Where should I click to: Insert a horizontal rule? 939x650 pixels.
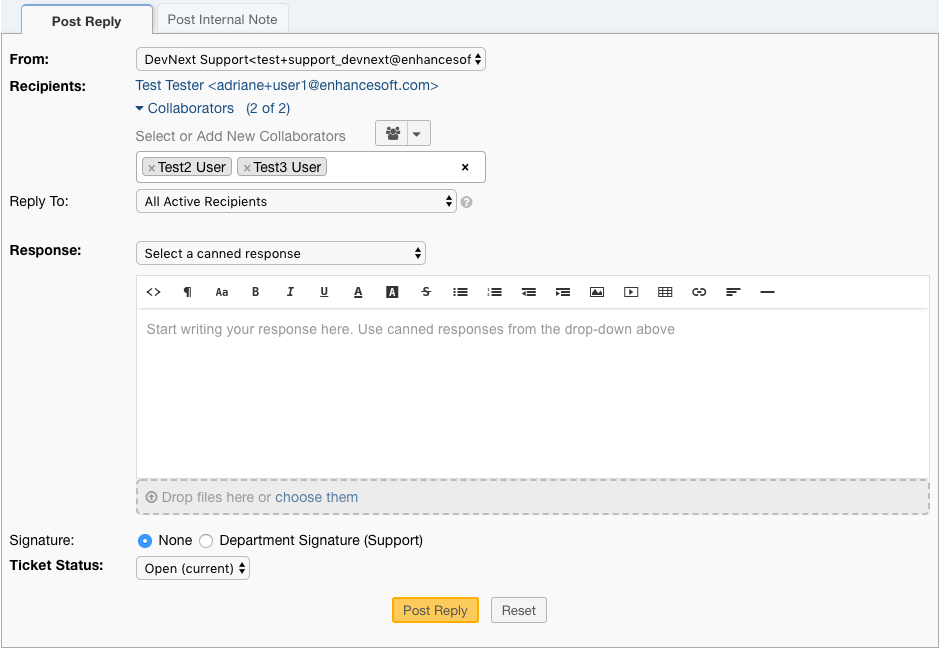point(766,291)
